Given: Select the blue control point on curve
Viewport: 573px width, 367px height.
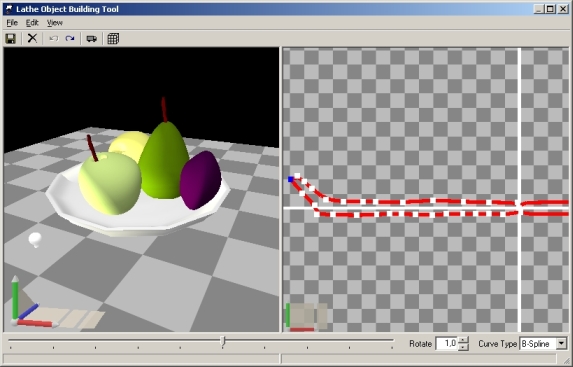Looking at the screenshot, I should [291, 179].
